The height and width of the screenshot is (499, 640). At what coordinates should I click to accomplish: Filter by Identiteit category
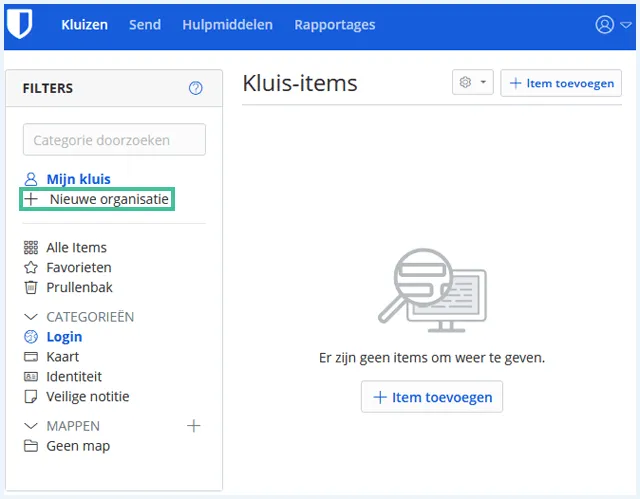point(74,377)
